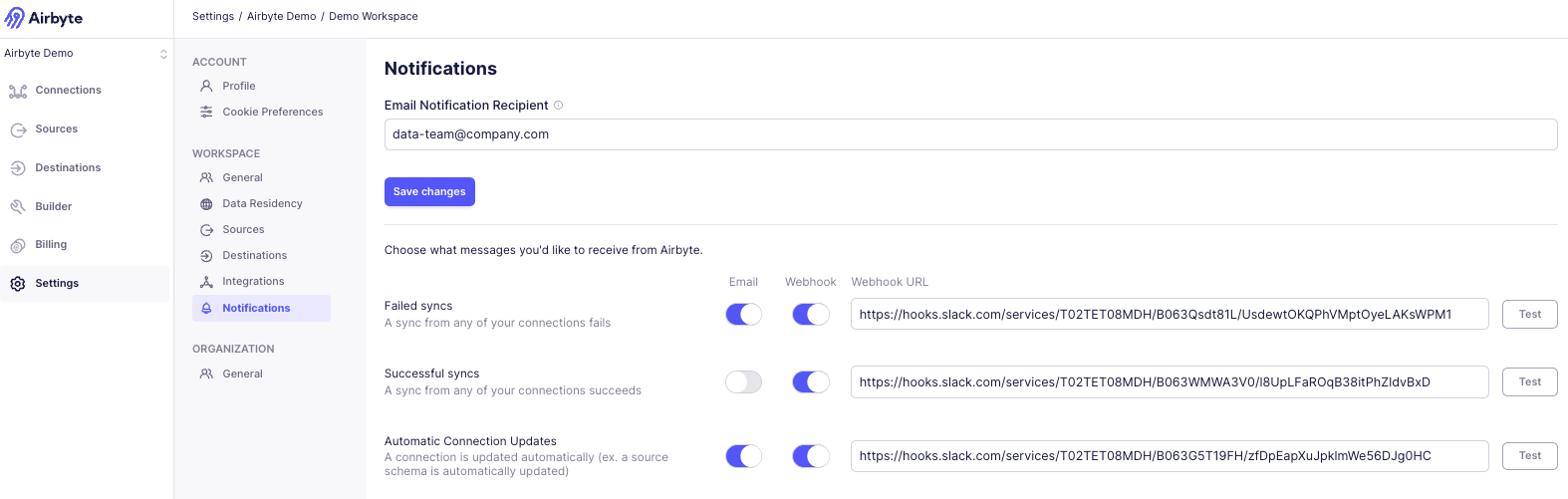Turn off webhook toggle for Automatic Connection Updates
The height and width of the screenshot is (499, 1568).
810,456
